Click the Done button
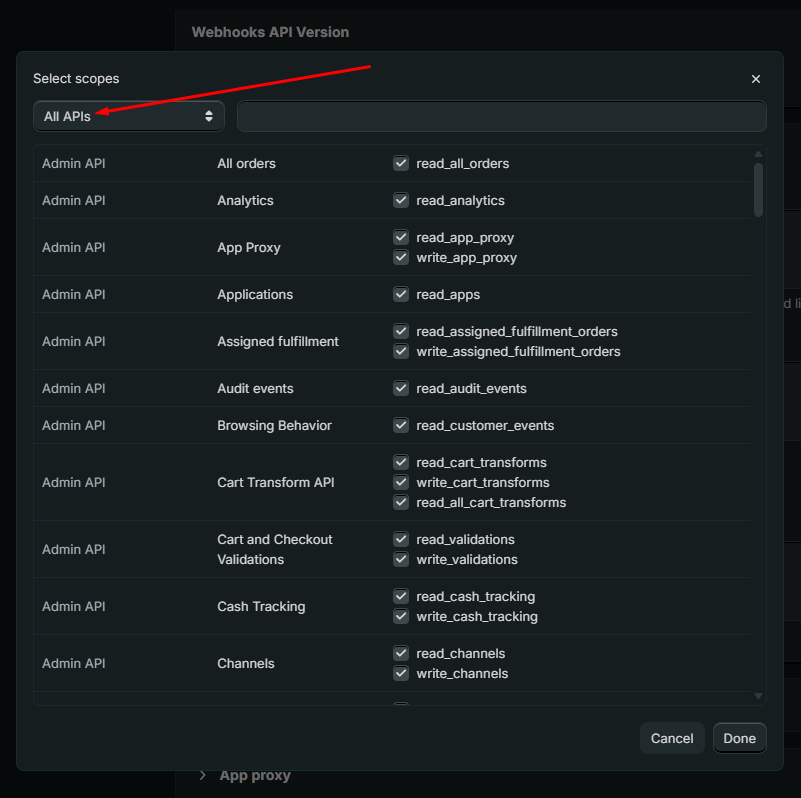Screen dimensions: 801x798 [x=739, y=738]
